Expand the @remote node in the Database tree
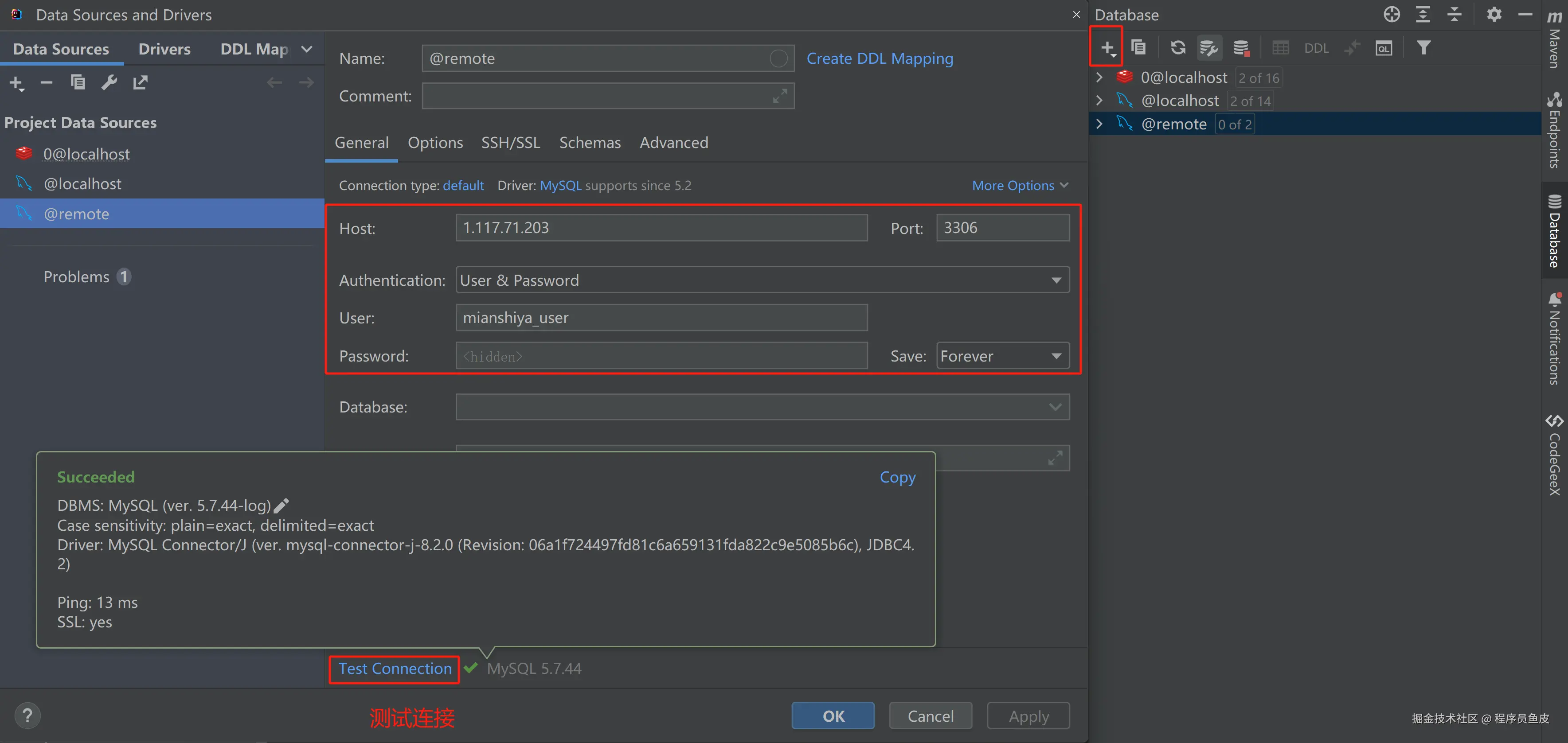Viewport: 1568px width, 743px height. (1099, 124)
